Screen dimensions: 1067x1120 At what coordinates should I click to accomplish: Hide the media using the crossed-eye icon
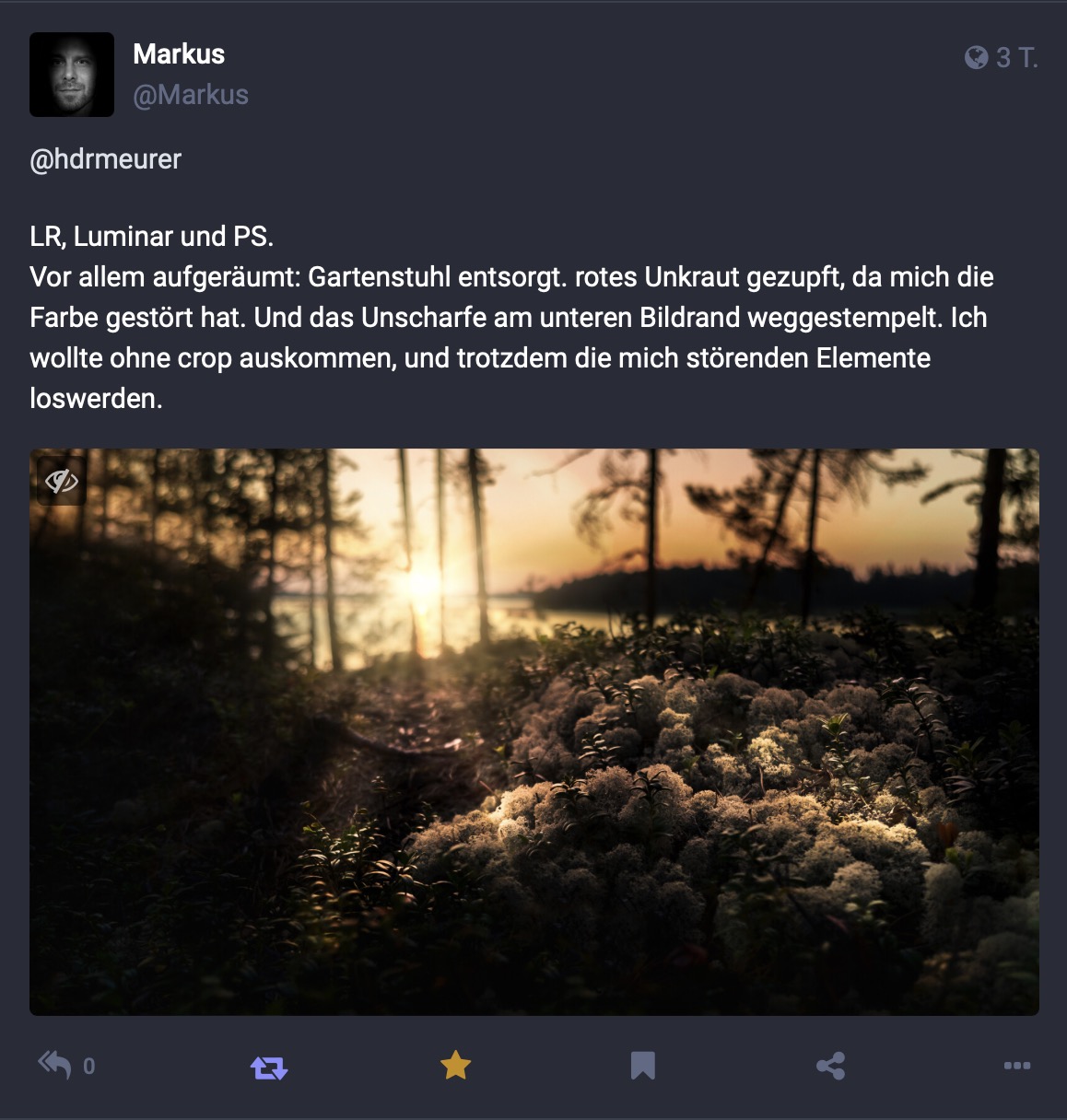pyautogui.click(x=62, y=481)
